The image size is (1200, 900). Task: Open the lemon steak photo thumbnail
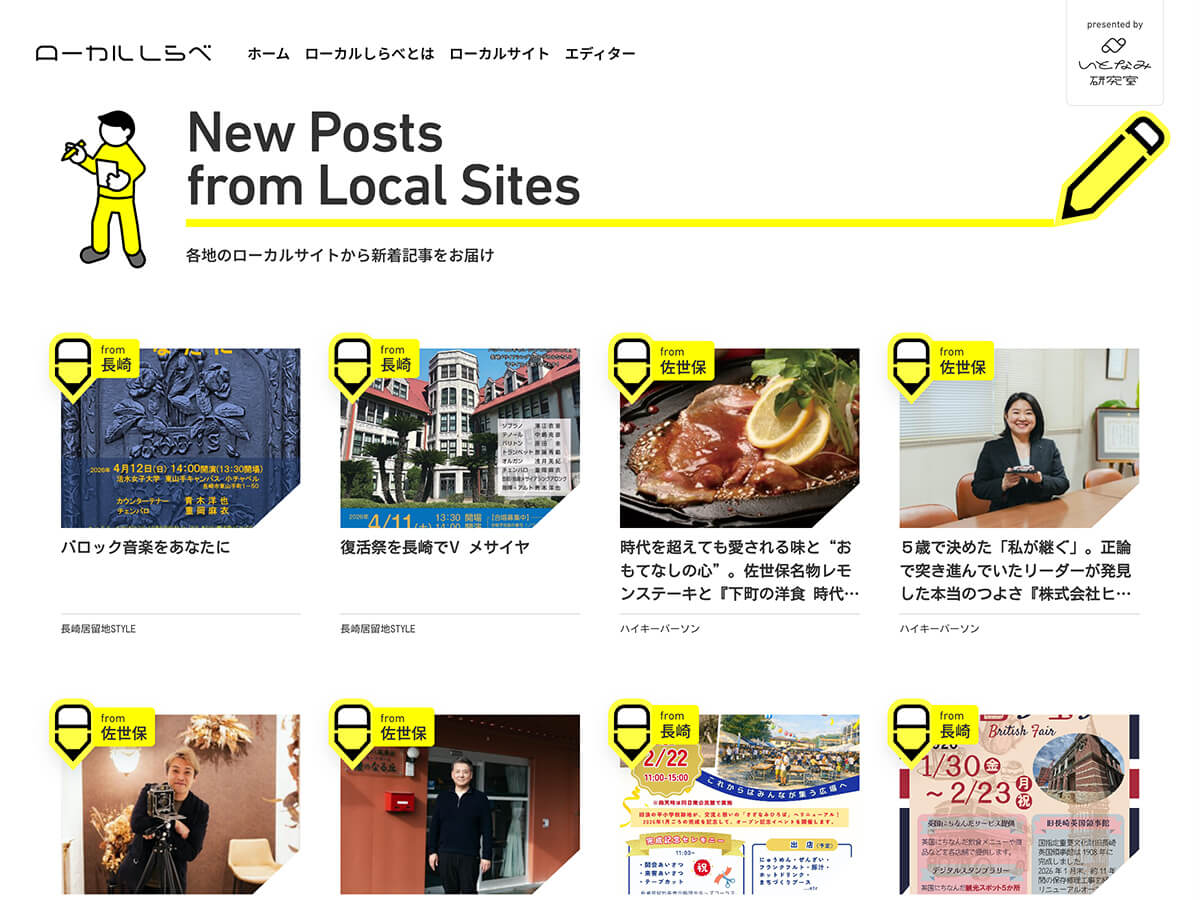pyautogui.click(x=739, y=438)
